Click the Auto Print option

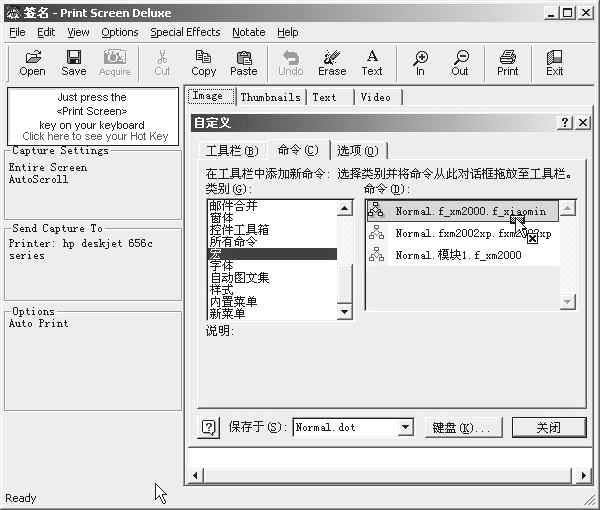(x=39, y=323)
